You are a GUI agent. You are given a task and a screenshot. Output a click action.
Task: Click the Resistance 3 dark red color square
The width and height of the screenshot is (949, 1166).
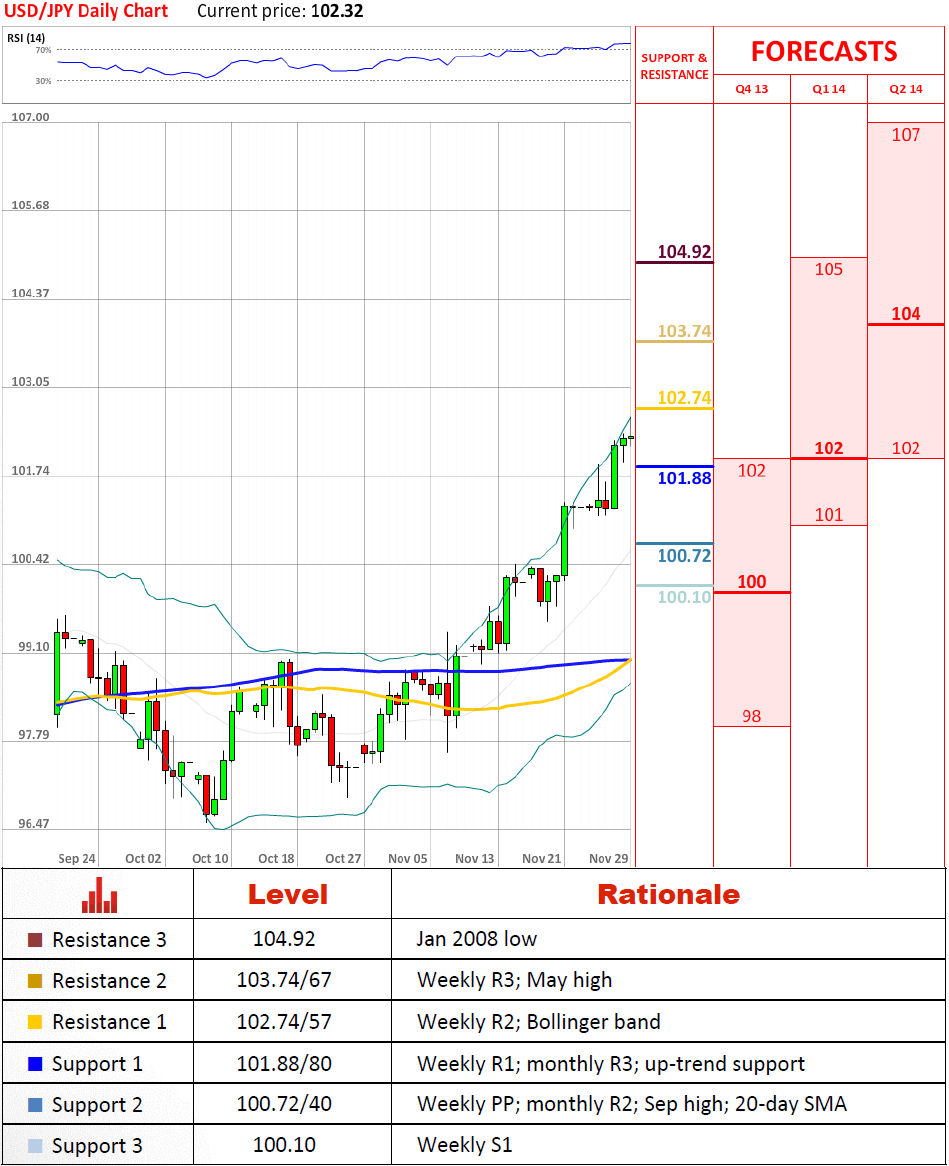click(x=35, y=940)
